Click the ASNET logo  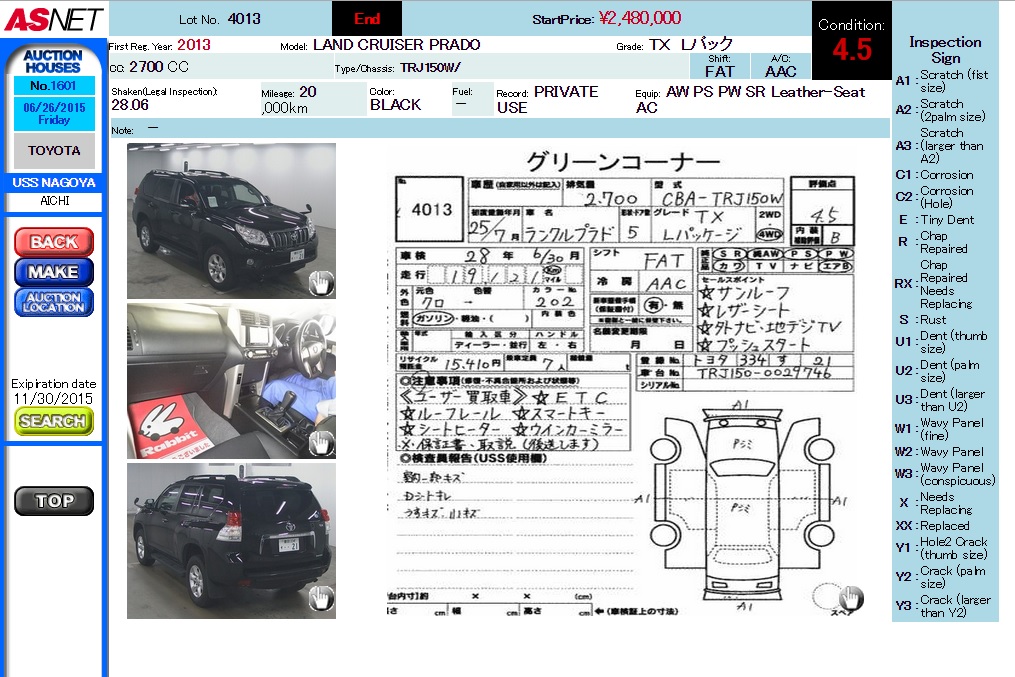(x=52, y=18)
